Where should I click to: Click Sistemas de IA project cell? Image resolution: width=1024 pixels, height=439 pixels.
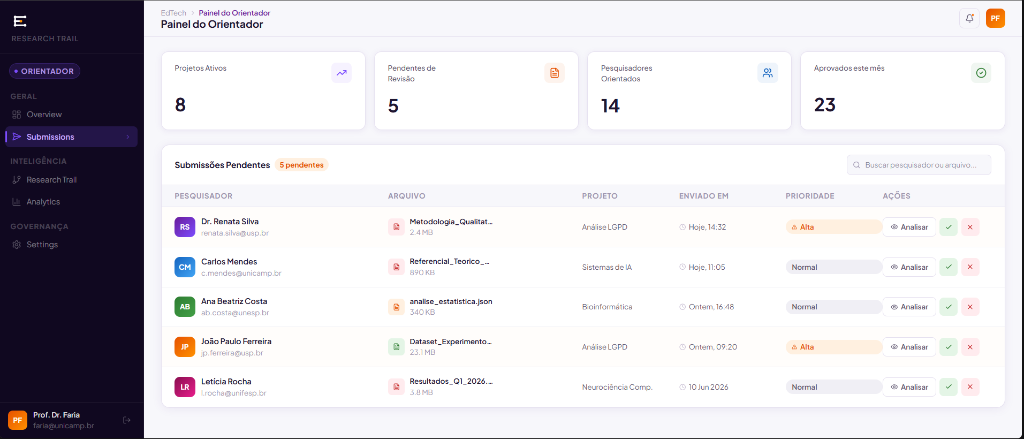point(607,267)
